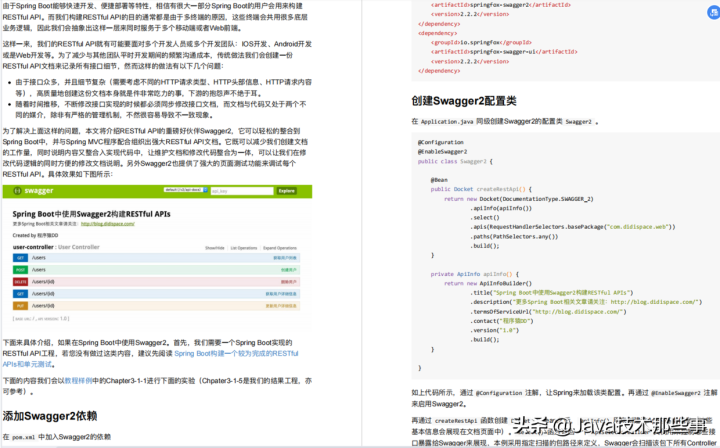Click Show/Hide for user-controller
This screenshot has width=720, height=448.
(x=214, y=248)
